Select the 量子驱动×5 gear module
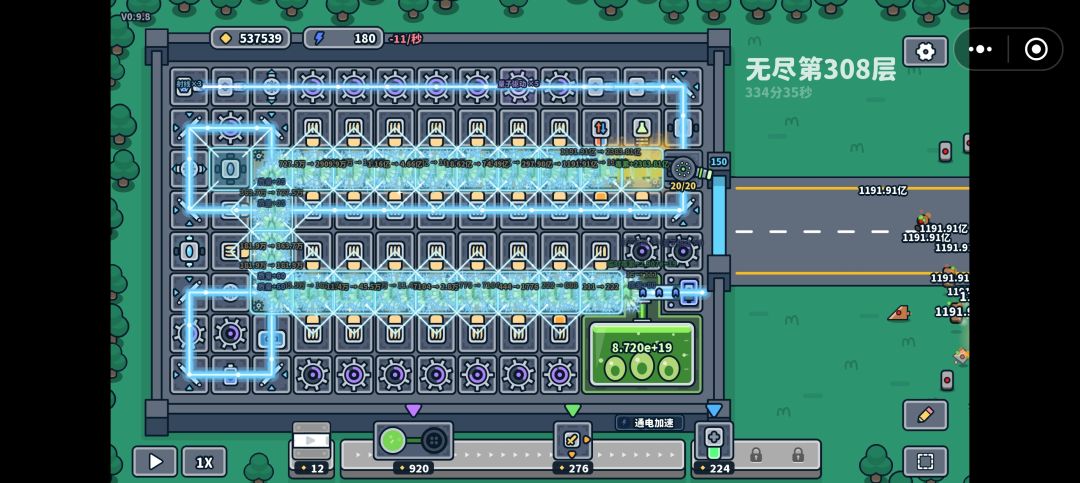 (519, 86)
